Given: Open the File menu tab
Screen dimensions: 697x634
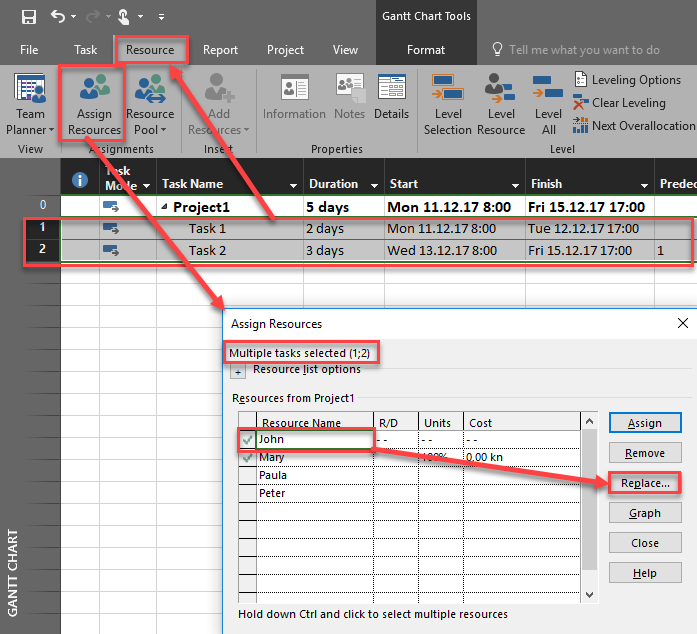Looking at the screenshot, I should point(29,50).
